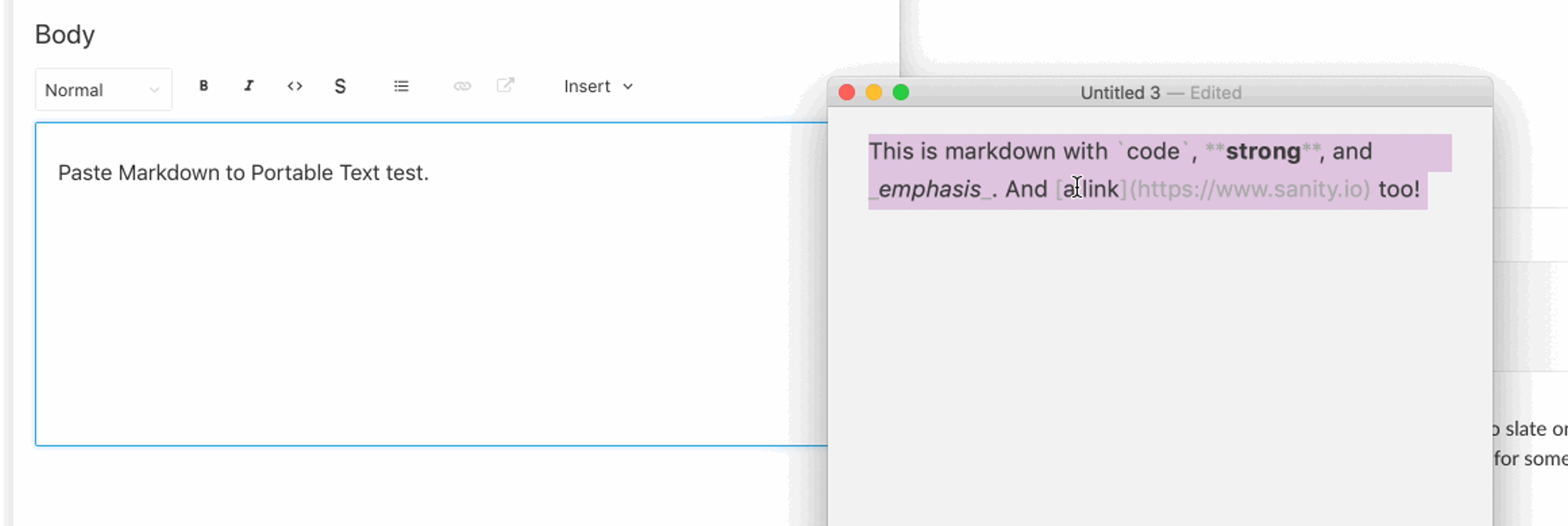Toggle italic formatting in the Body toolbar
1568x526 pixels.
coord(249,86)
